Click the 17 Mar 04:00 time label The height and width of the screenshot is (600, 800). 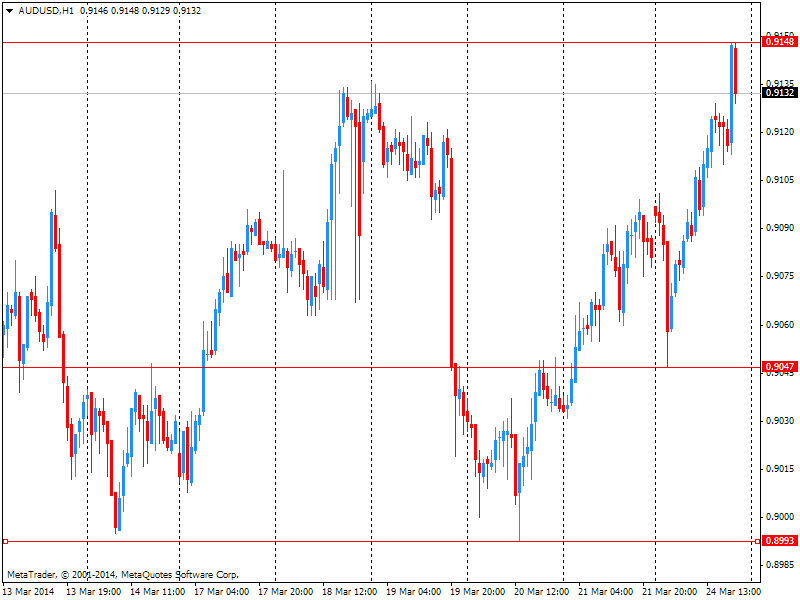pos(222,592)
